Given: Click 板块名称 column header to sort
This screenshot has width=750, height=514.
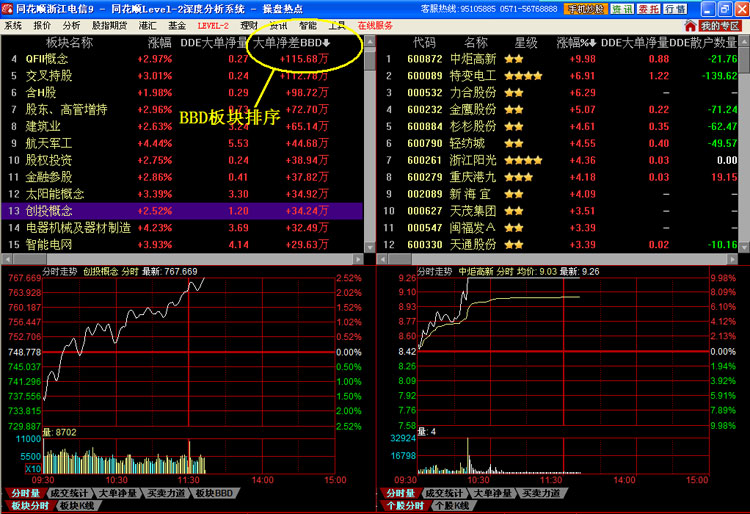Looking at the screenshot, I should 69,43.
